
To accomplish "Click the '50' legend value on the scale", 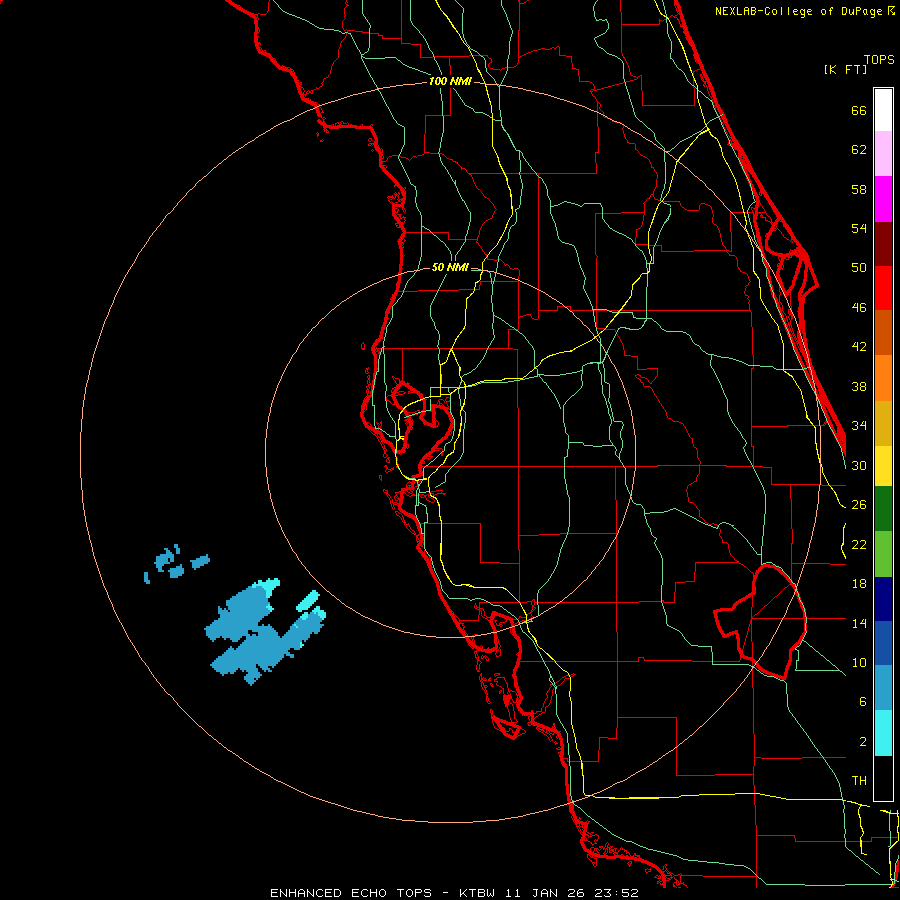I will [859, 267].
